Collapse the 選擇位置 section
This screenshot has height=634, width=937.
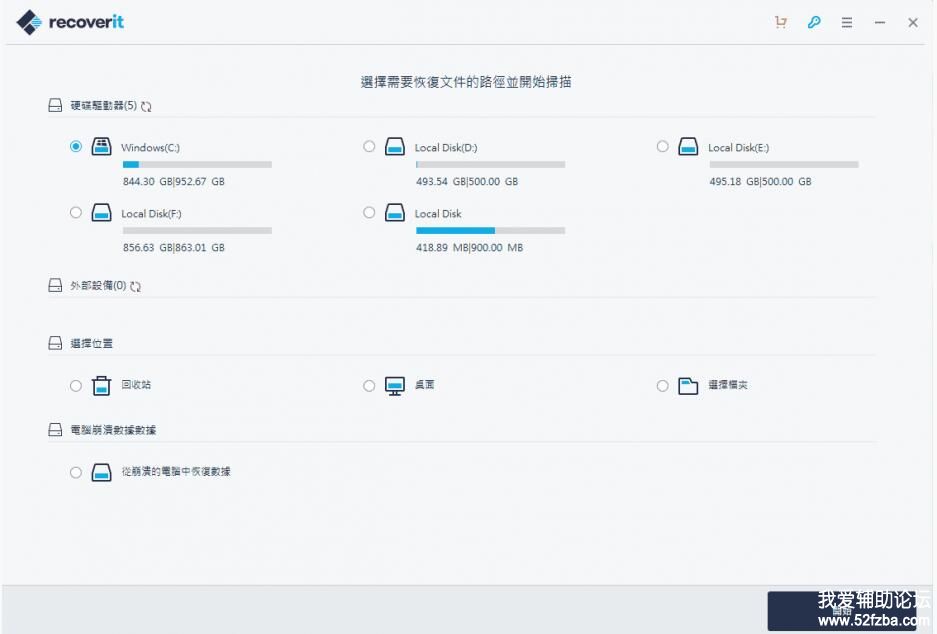coord(55,343)
